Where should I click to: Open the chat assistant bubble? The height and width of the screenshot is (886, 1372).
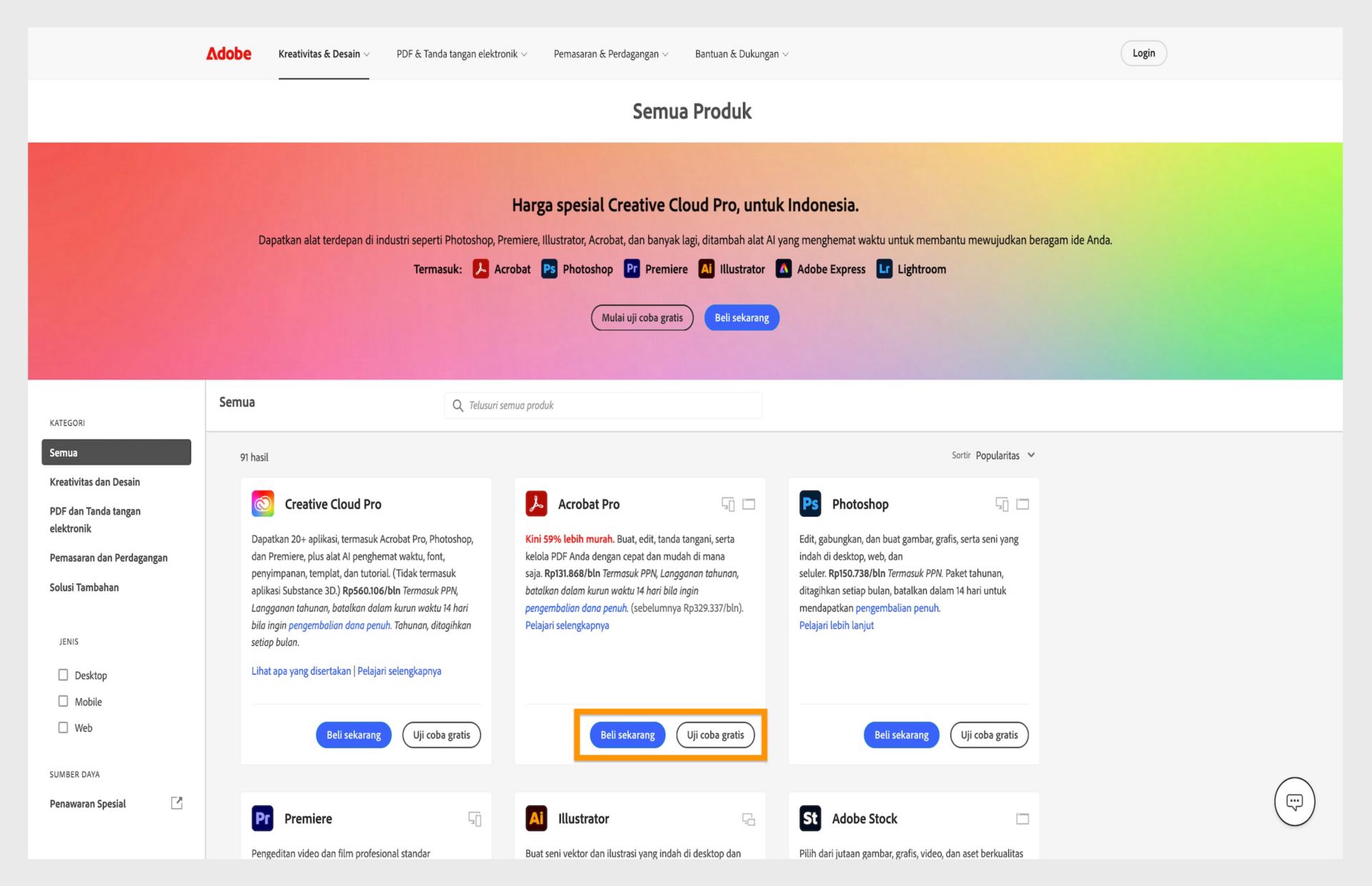pos(1294,801)
